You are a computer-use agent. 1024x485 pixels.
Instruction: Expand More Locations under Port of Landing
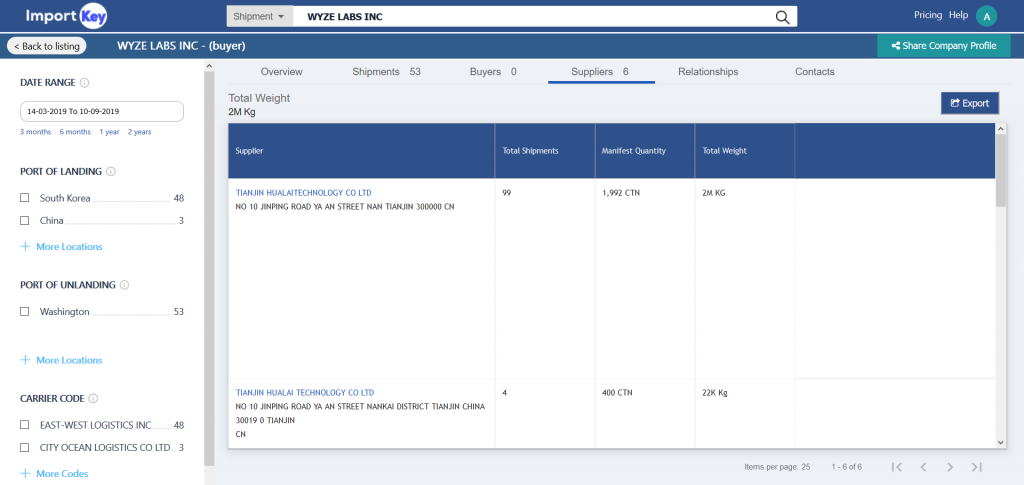click(61, 247)
